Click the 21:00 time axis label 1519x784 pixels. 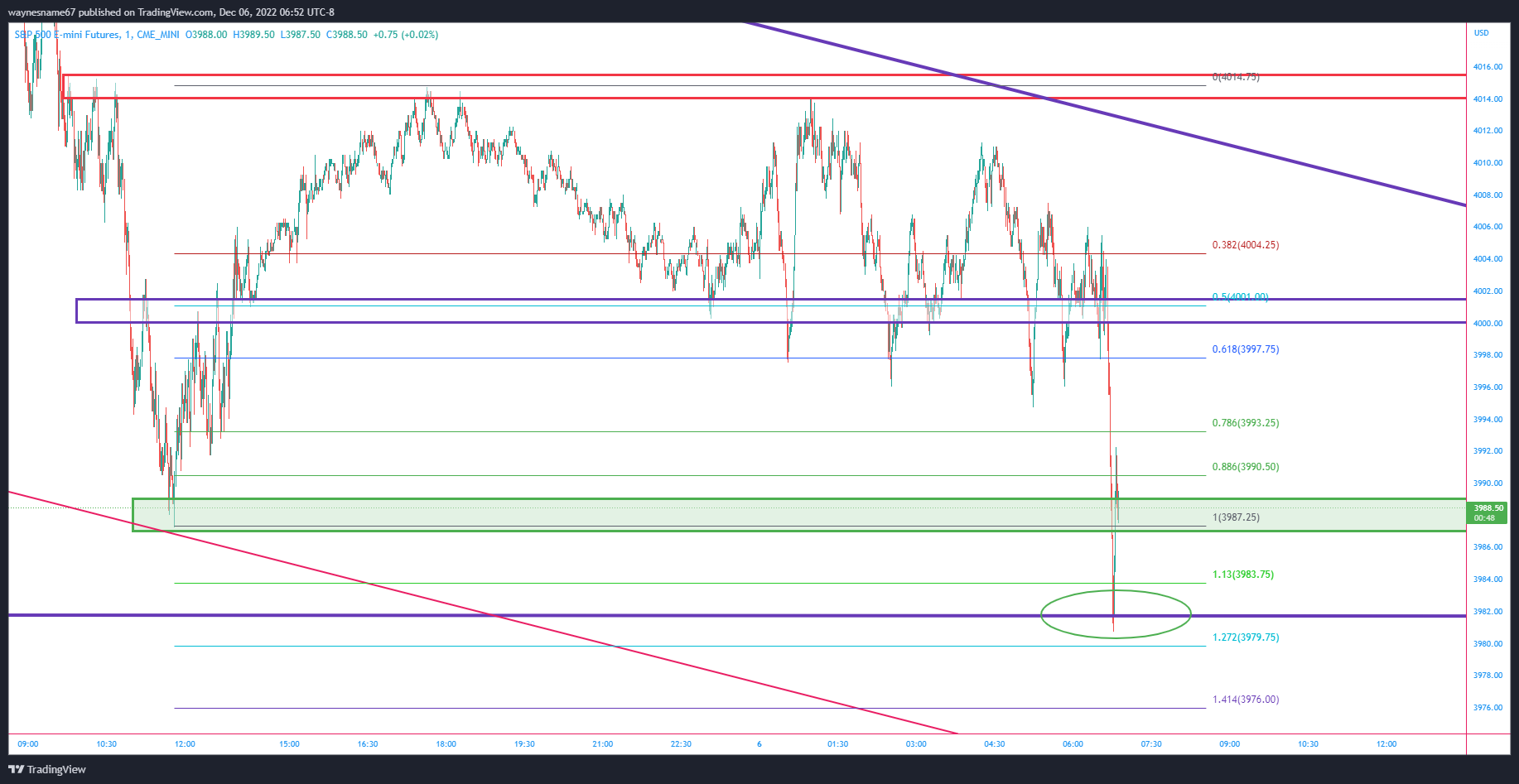[x=602, y=744]
